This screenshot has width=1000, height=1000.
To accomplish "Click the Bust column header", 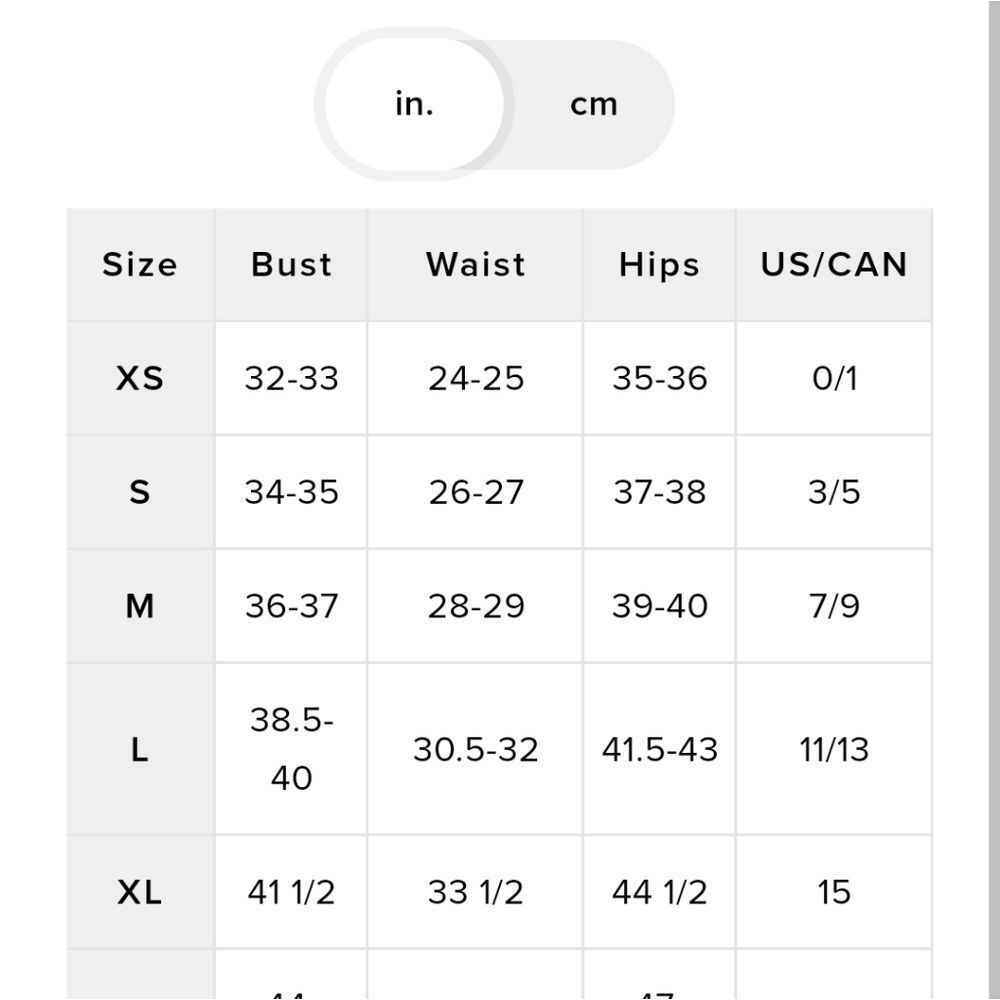I will tap(291, 265).
